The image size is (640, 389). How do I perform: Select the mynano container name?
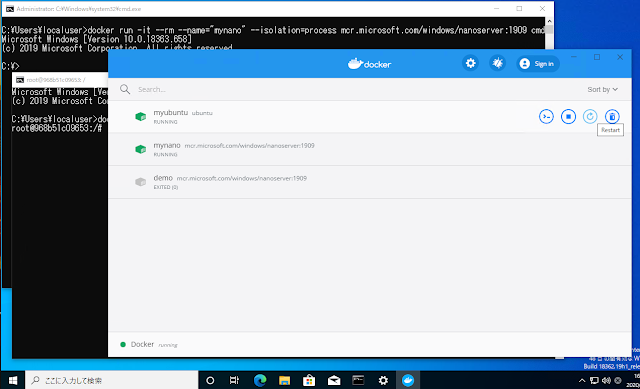click(x=167, y=145)
